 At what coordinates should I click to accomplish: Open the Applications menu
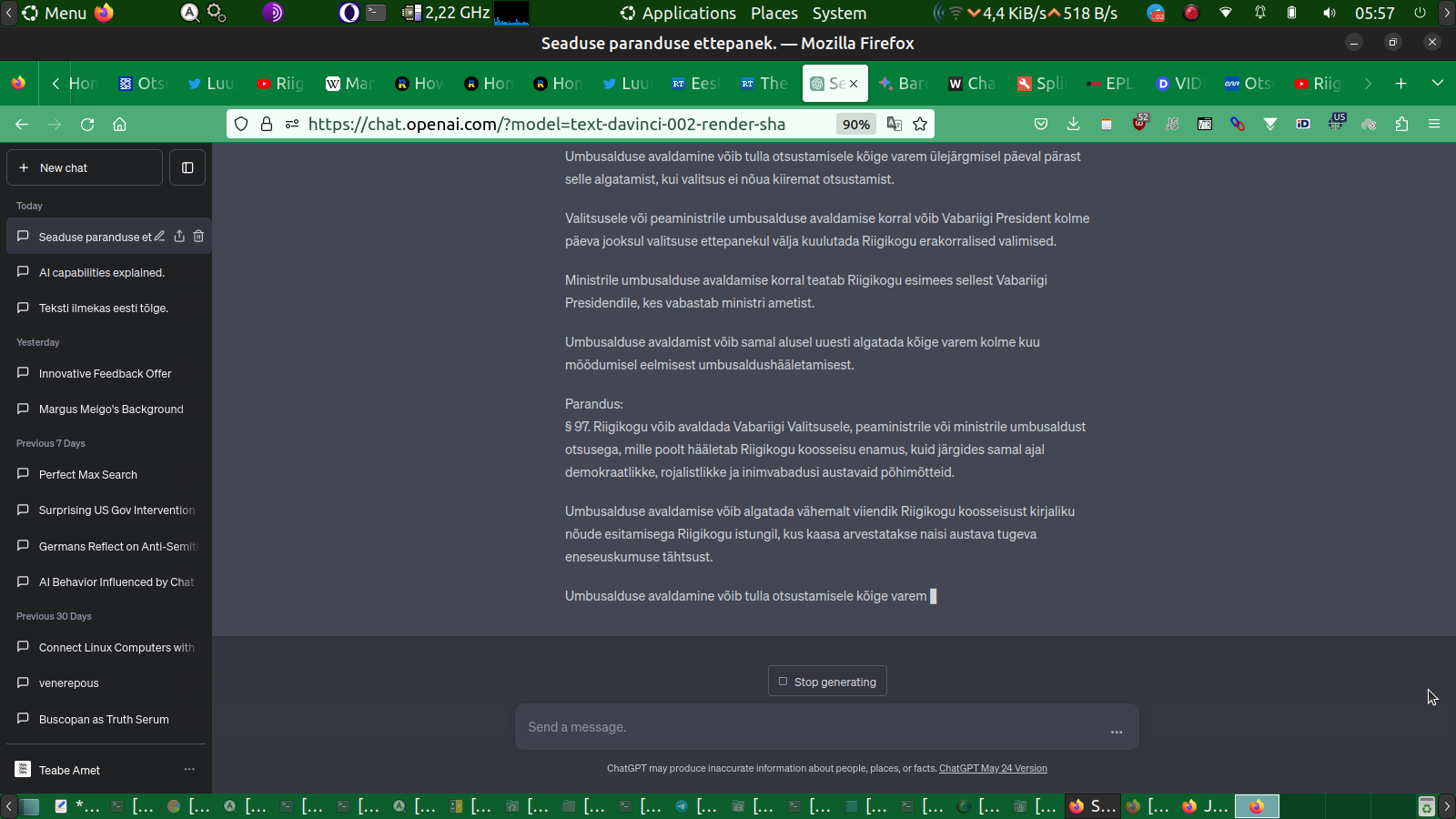(679, 13)
